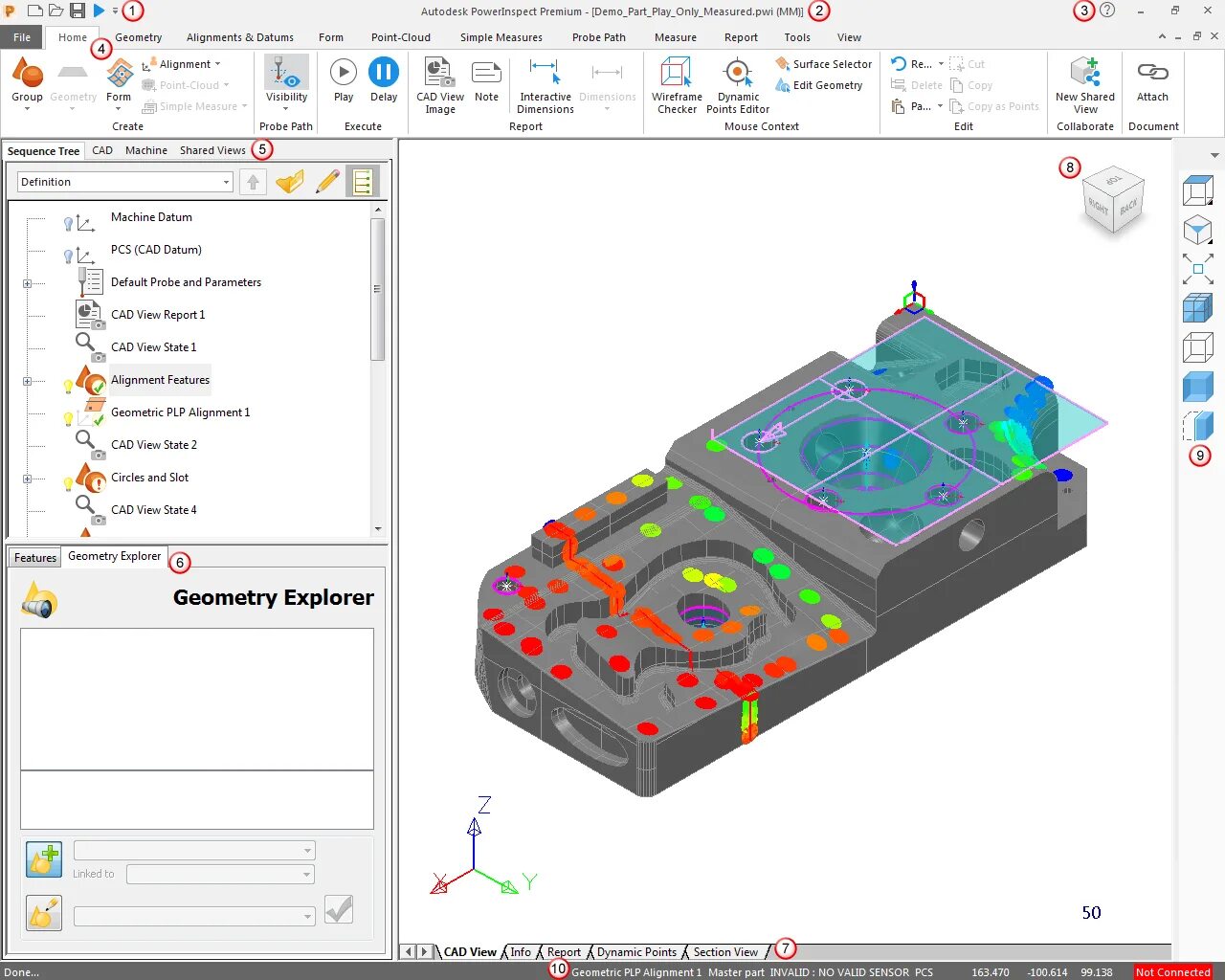Expand the Default Probe and Parameters node
Viewport: 1225px width, 980px height.
[27, 283]
